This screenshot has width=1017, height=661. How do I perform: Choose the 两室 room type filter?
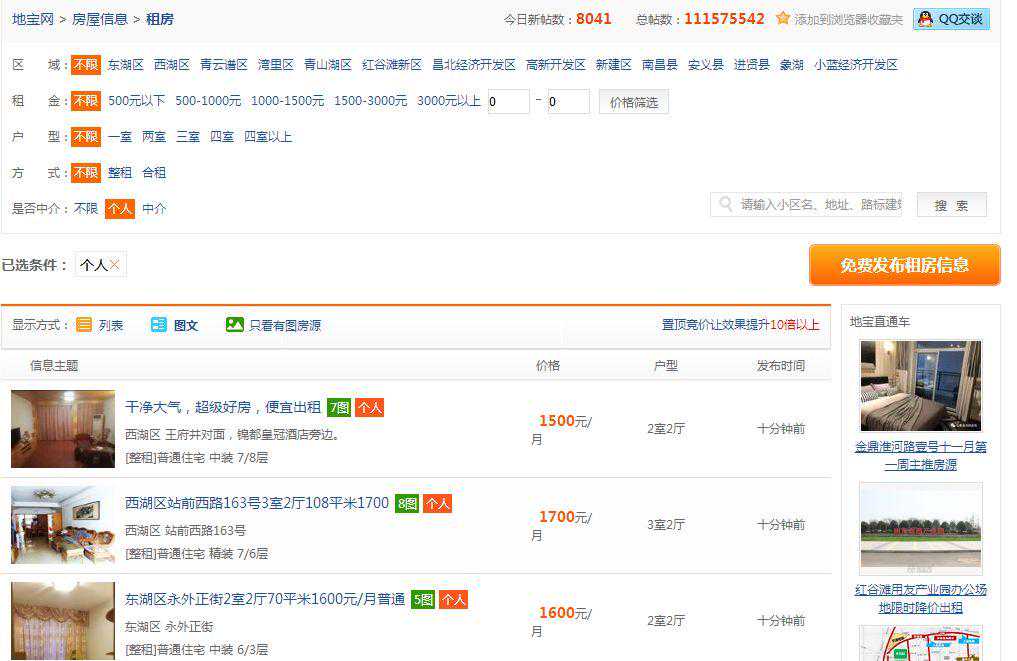point(154,137)
